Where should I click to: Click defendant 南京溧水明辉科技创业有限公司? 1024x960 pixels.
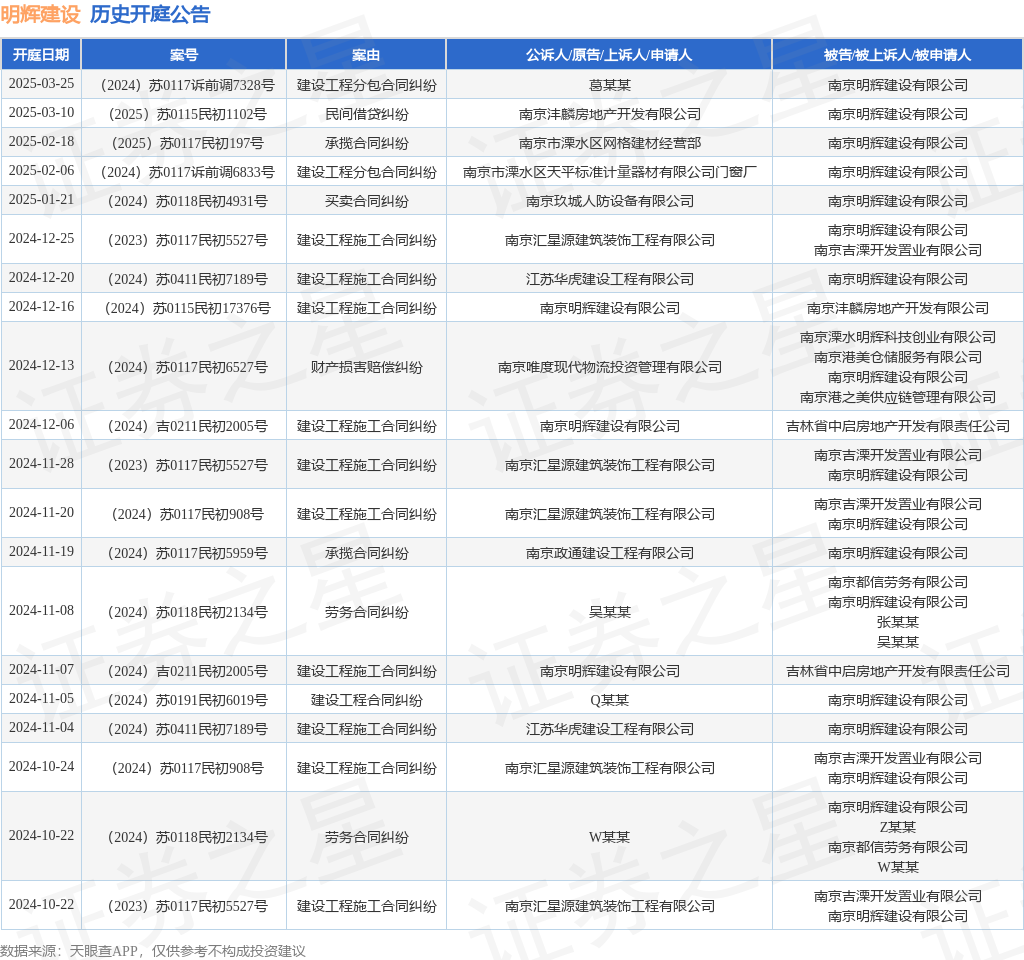coord(897,337)
